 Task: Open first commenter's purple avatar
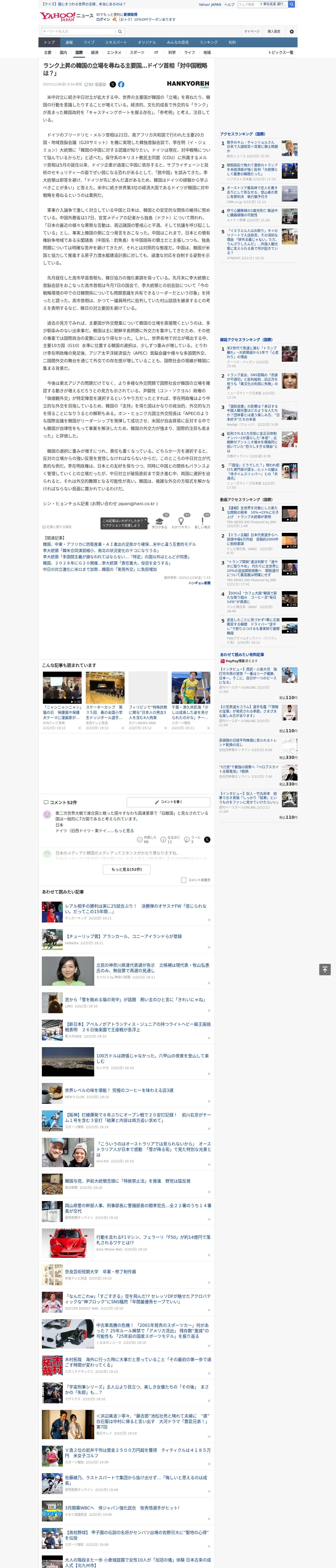tap(47, 814)
